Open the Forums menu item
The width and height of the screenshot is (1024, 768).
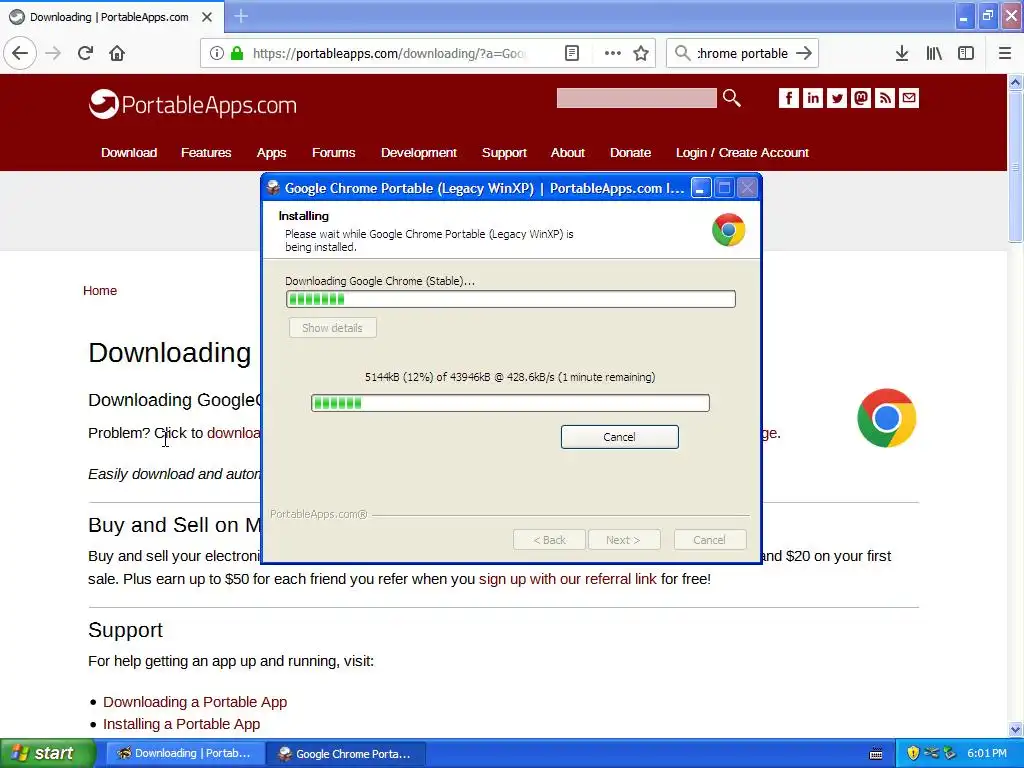pyautogui.click(x=333, y=152)
